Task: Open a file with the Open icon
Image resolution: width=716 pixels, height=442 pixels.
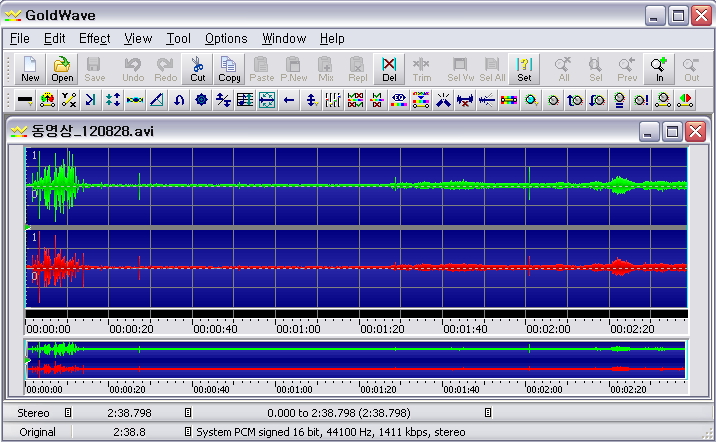Action: [x=62, y=68]
